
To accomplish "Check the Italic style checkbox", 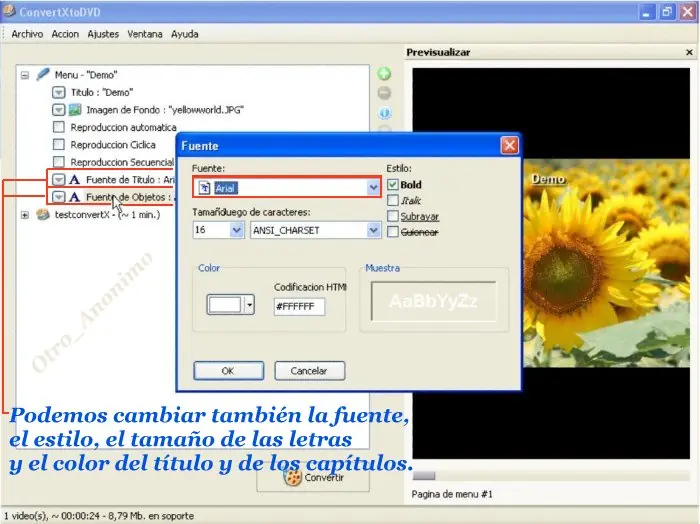I will tap(392, 200).
